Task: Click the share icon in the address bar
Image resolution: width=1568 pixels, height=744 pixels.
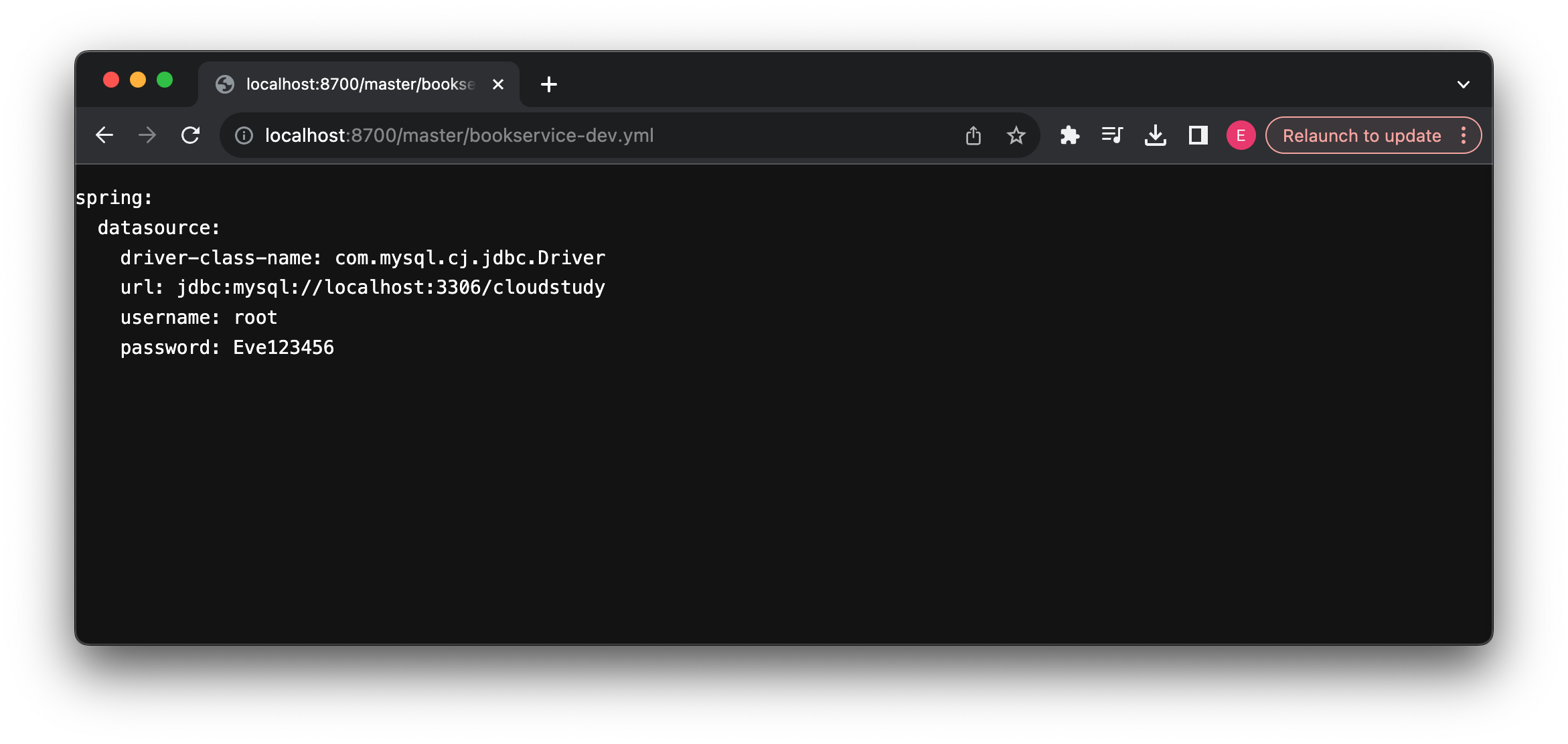Action: pyautogui.click(x=973, y=134)
